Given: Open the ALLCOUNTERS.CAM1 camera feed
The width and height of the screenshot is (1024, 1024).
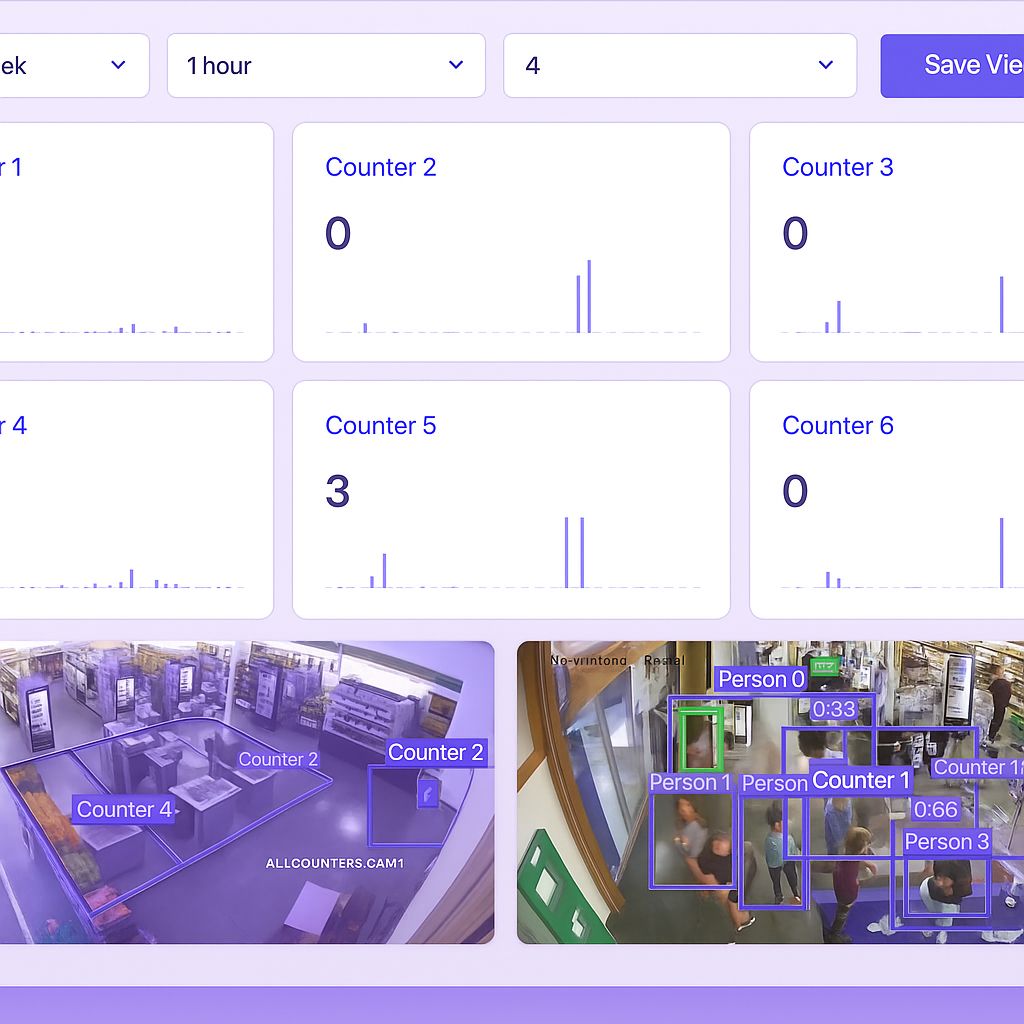Looking at the screenshot, I should pos(247,792).
